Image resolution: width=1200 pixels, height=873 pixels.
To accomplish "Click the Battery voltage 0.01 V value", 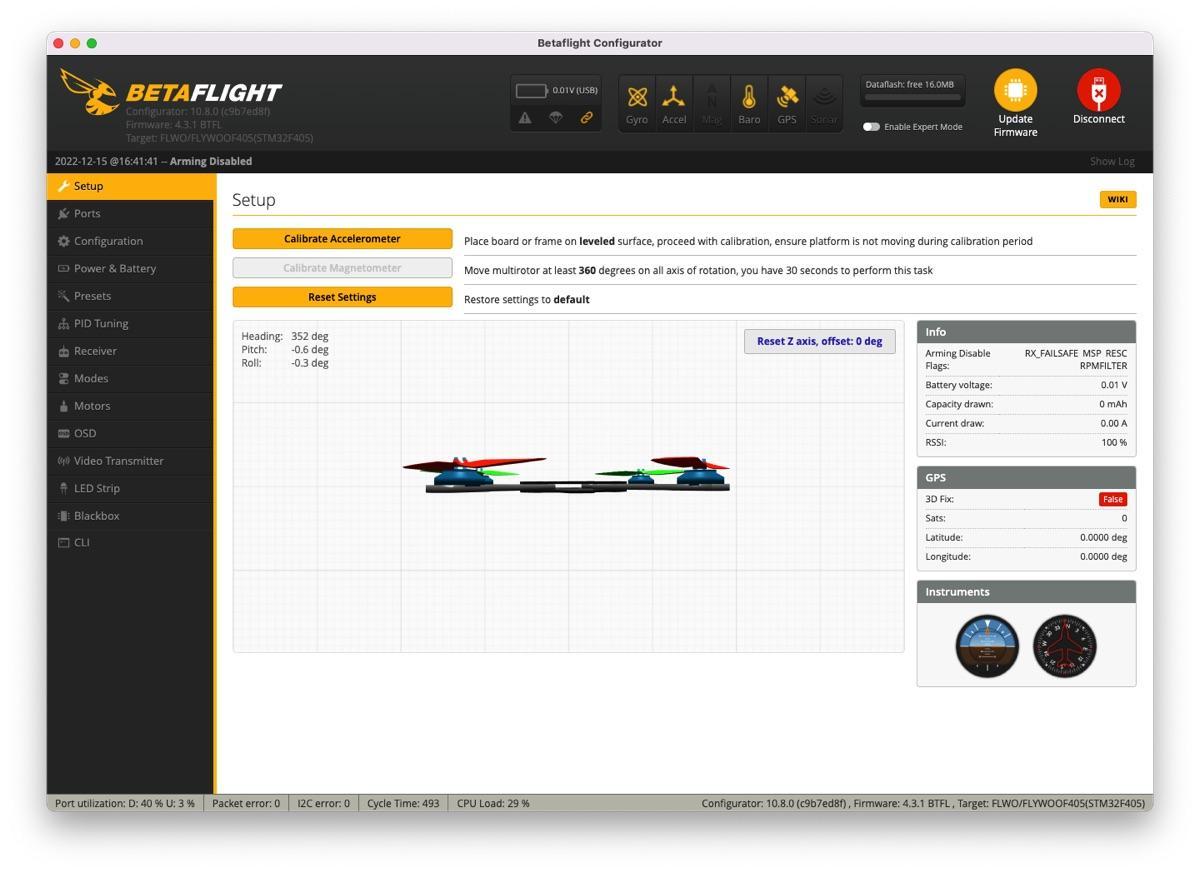I will pos(1114,385).
